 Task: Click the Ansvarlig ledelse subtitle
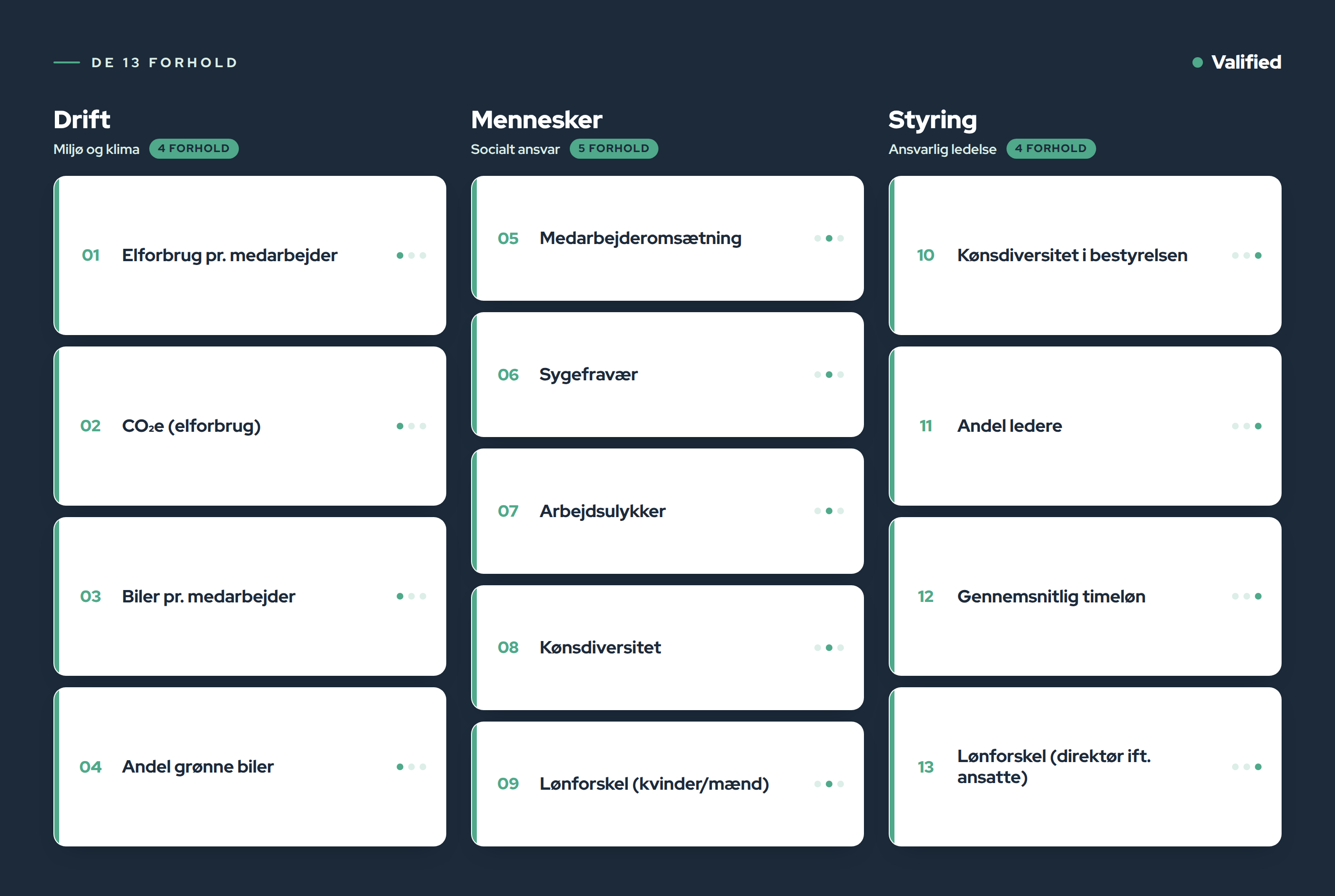point(943,149)
